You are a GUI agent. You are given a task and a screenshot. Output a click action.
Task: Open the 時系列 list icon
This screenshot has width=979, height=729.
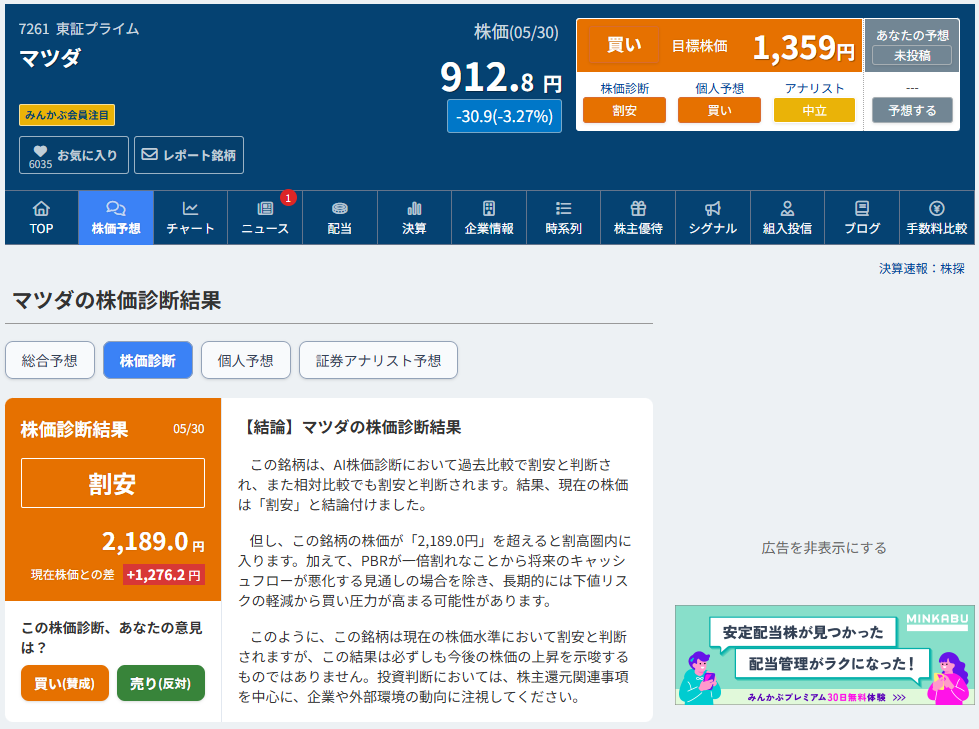click(564, 208)
